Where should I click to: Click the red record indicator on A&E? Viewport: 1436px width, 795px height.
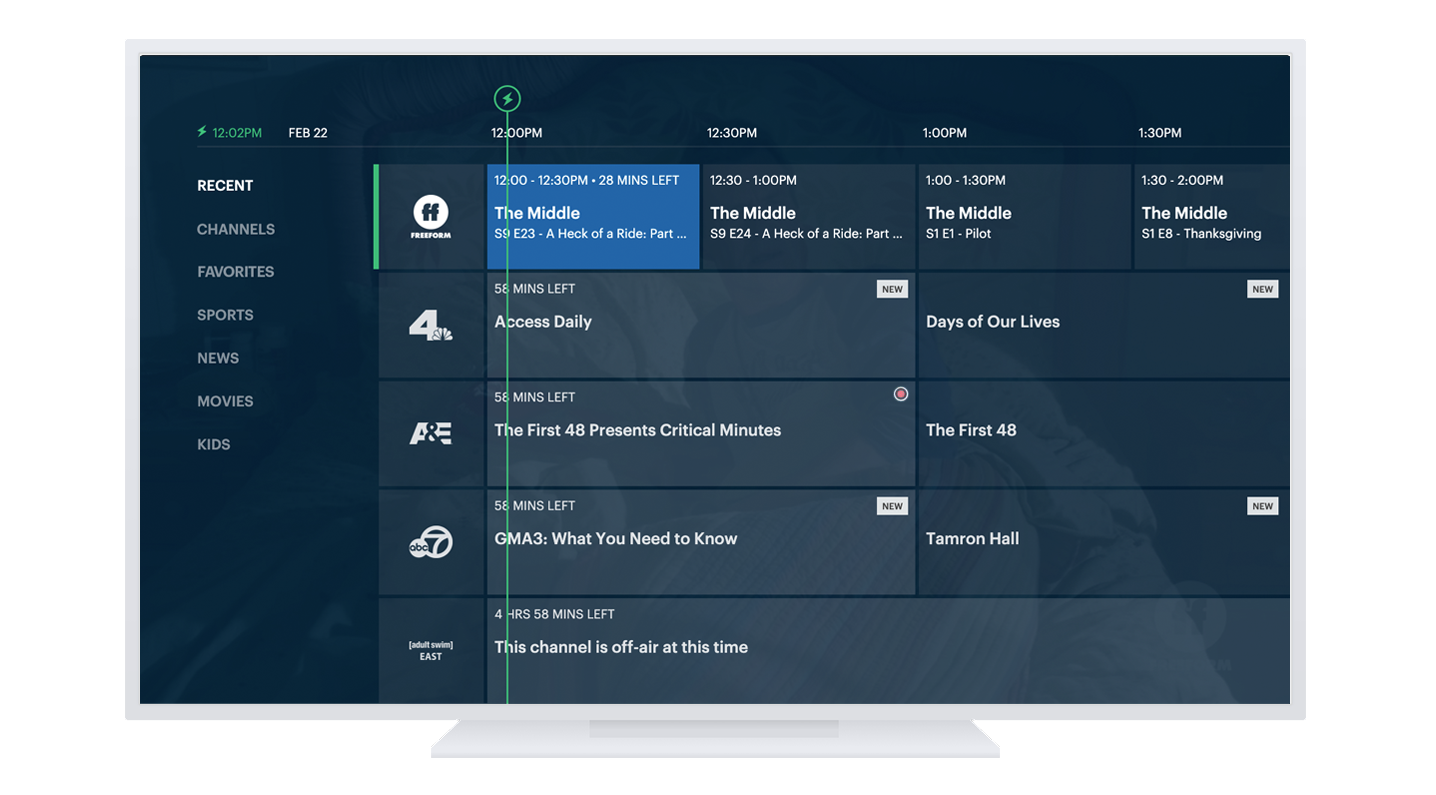pyautogui.click(x=900, y=395)
